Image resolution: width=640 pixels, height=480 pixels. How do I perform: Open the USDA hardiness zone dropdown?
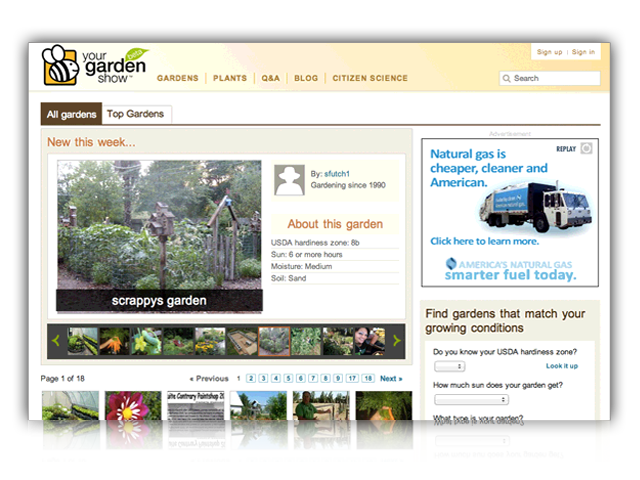[x=449, y=366]
